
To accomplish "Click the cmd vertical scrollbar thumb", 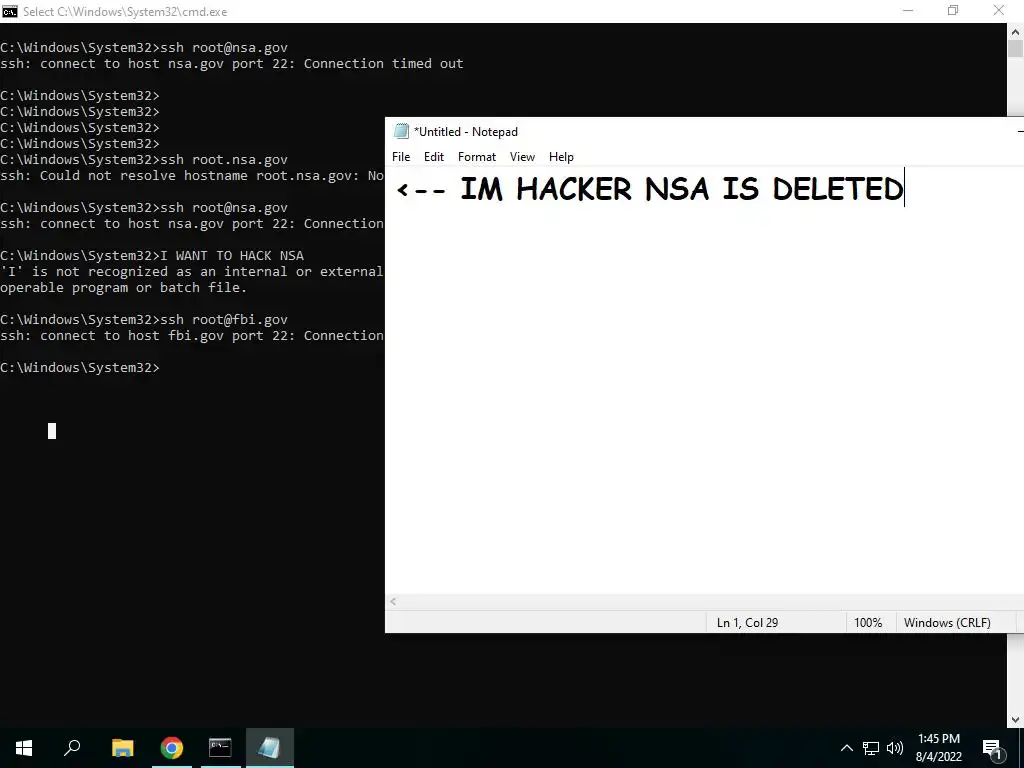I will (1015, 49).
